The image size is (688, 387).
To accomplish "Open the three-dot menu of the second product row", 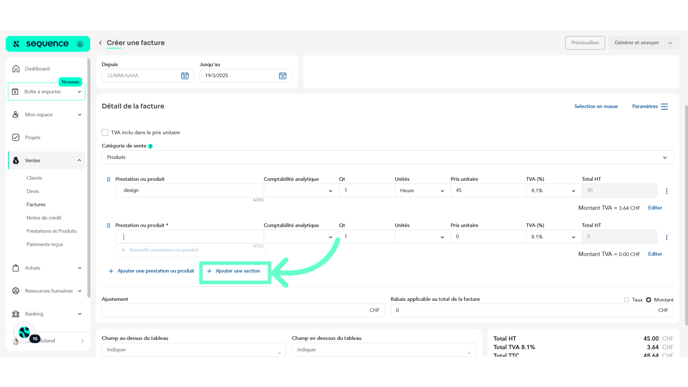I will click(x=666, y=237).
